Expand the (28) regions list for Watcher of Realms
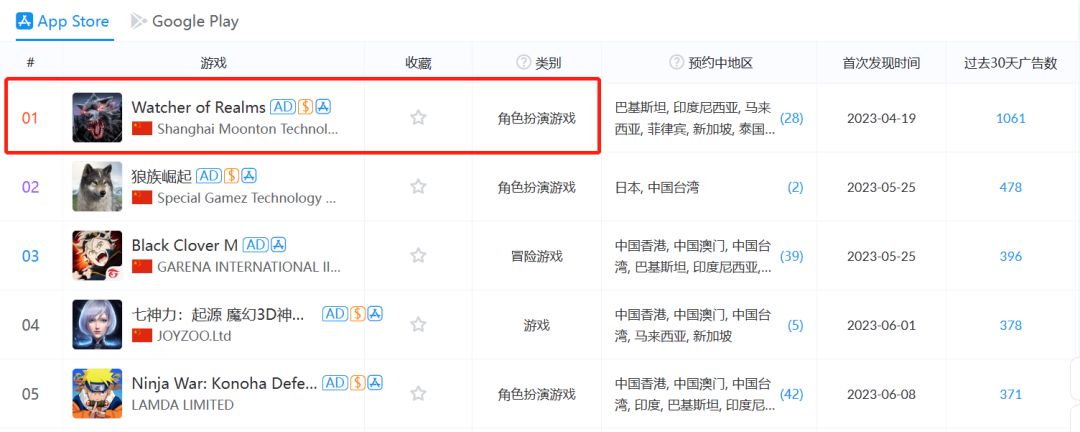 coord(791,119)
